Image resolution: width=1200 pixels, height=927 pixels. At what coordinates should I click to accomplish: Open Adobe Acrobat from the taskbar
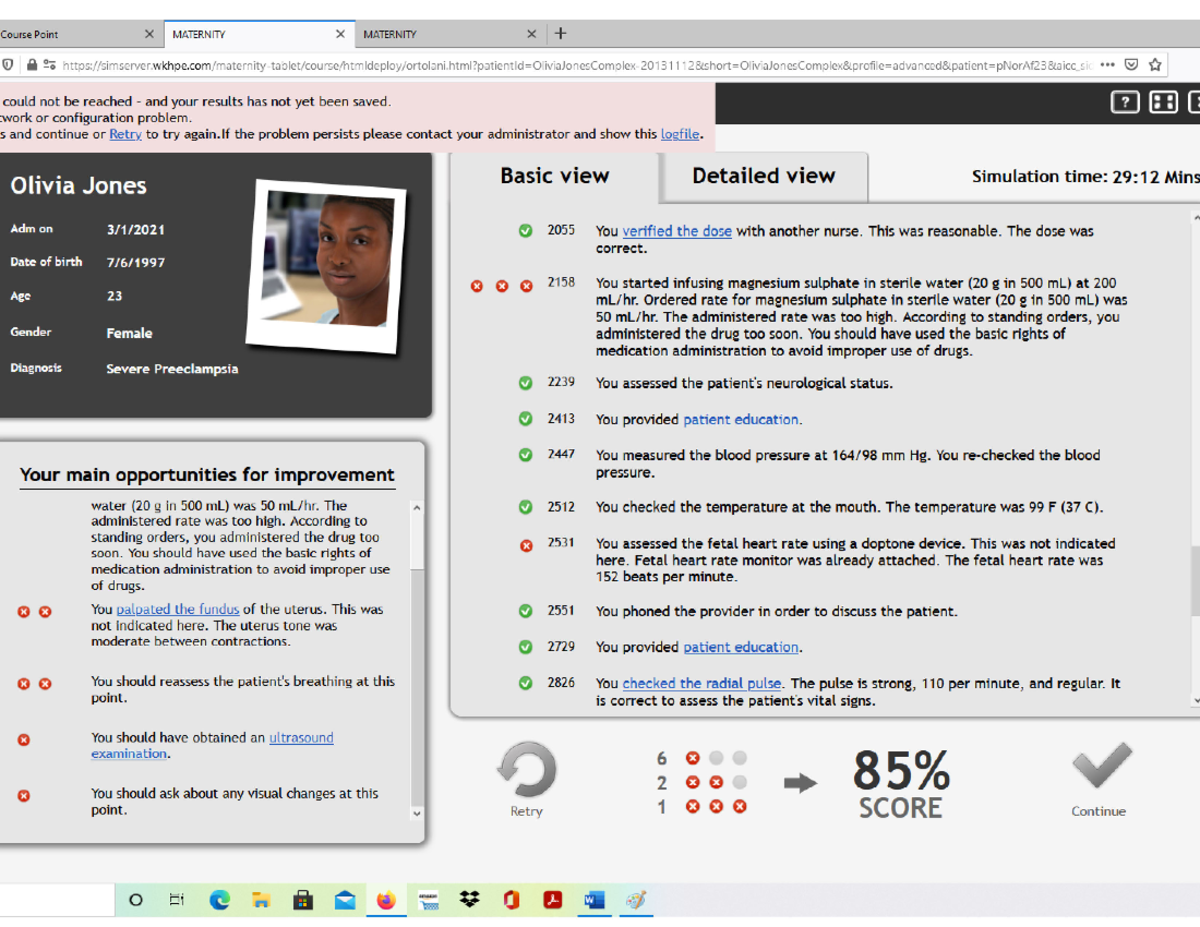552,900
